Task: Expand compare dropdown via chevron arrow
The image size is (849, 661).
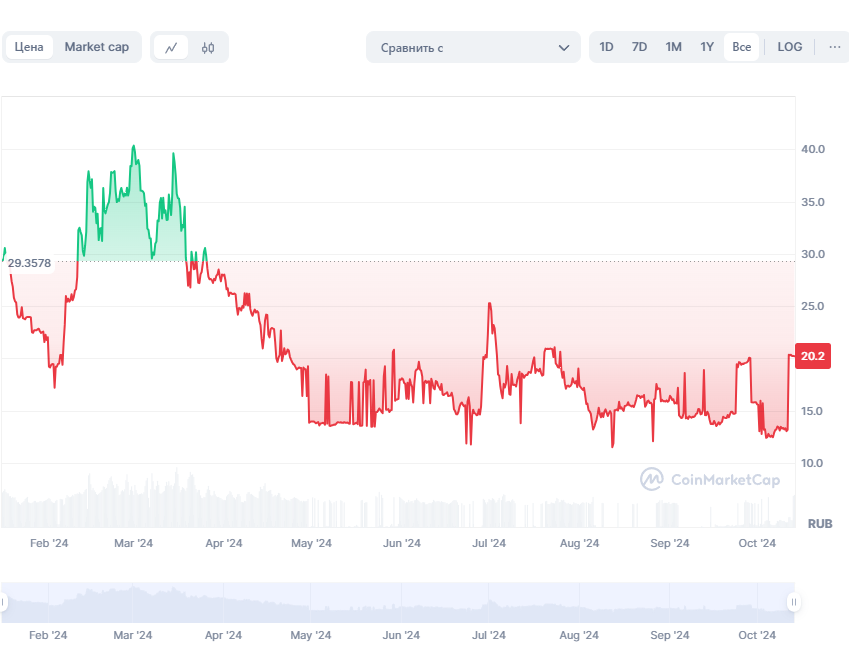Action: [564, 47]
